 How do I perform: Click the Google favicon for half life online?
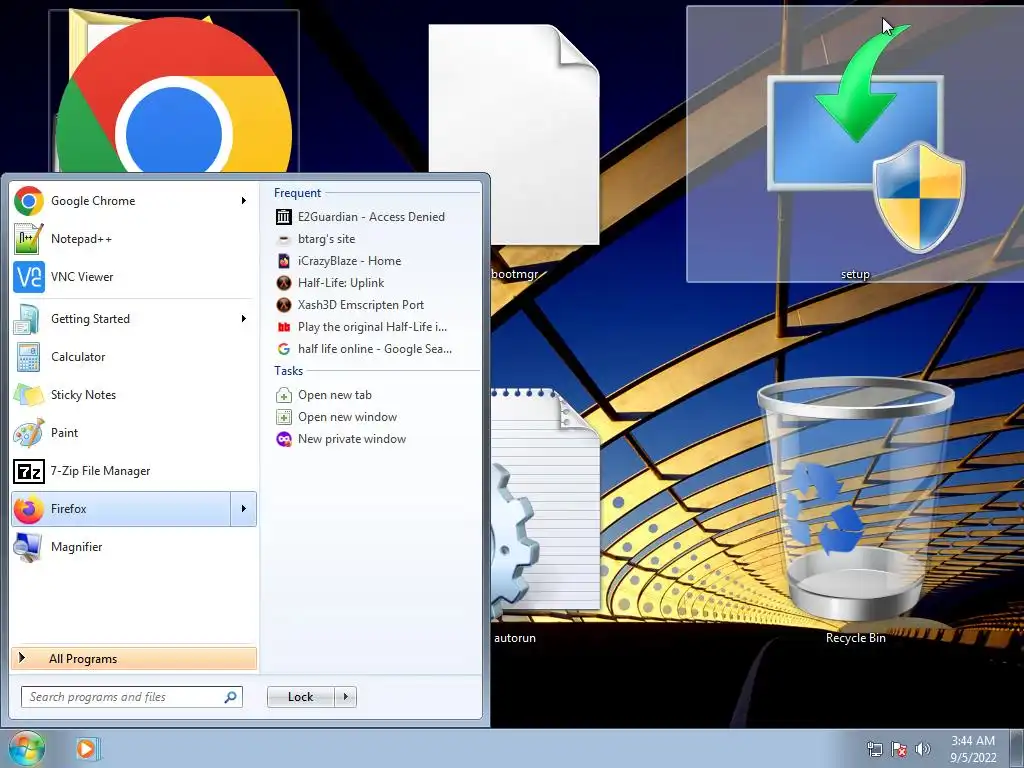[x=283, y=349]
